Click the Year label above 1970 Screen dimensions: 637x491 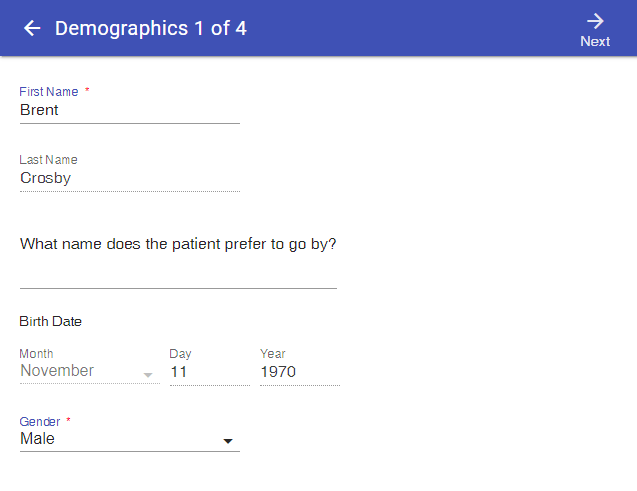point(273,354)
